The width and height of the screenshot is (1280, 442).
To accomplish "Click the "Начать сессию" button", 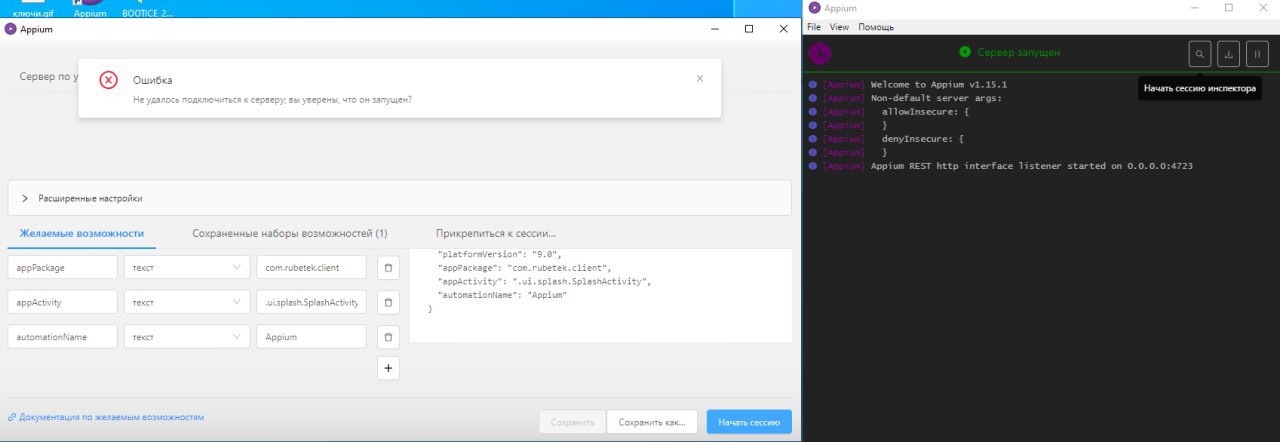I will (x=748, y=422).
